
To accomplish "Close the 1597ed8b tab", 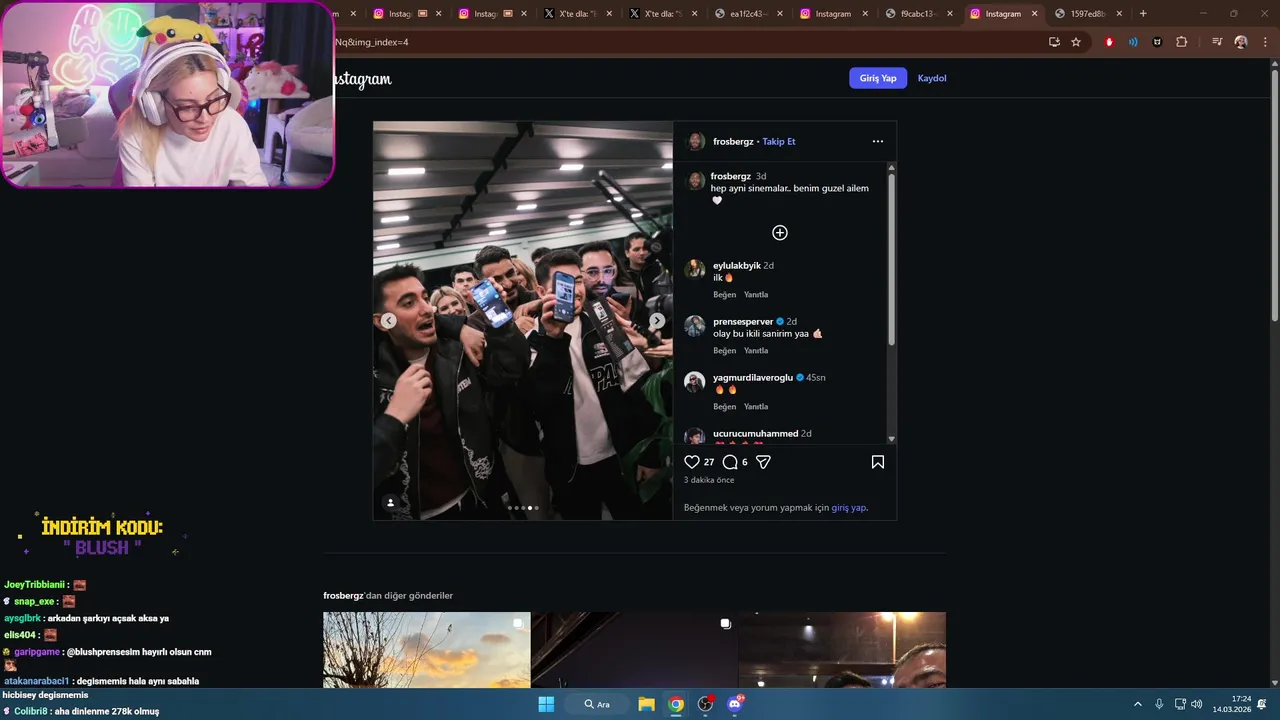I will click(1119, 14).
